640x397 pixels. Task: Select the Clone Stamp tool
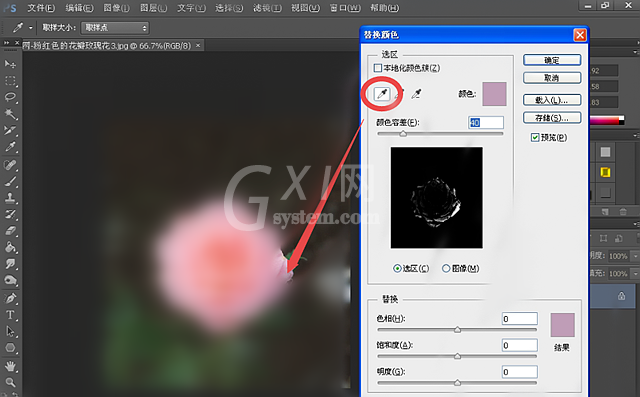(x=10, y=198)
